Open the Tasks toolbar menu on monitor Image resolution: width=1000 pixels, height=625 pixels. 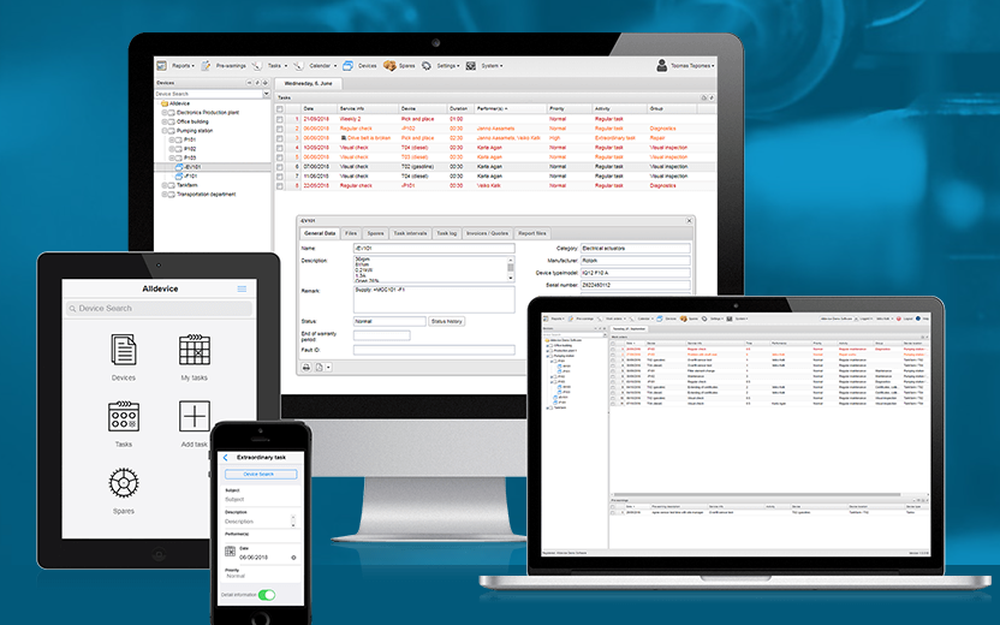pos(277,66)
